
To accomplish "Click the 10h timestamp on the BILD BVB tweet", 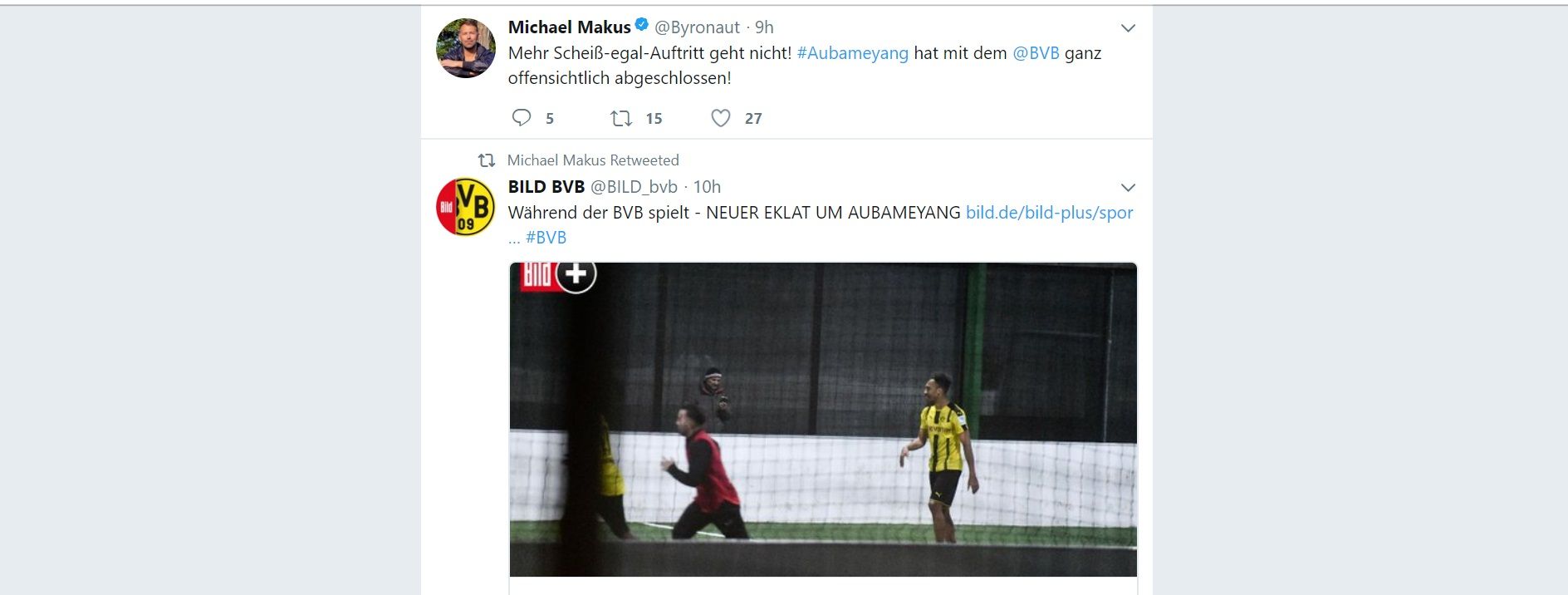I will pyautogui.click(x=707, y=187).
